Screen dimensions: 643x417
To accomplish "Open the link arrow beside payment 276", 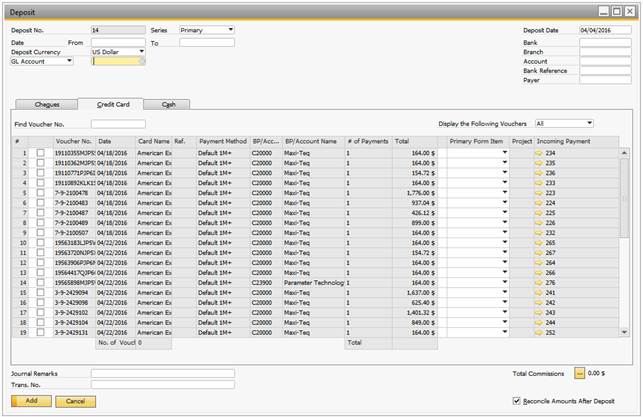I will 539,283.
